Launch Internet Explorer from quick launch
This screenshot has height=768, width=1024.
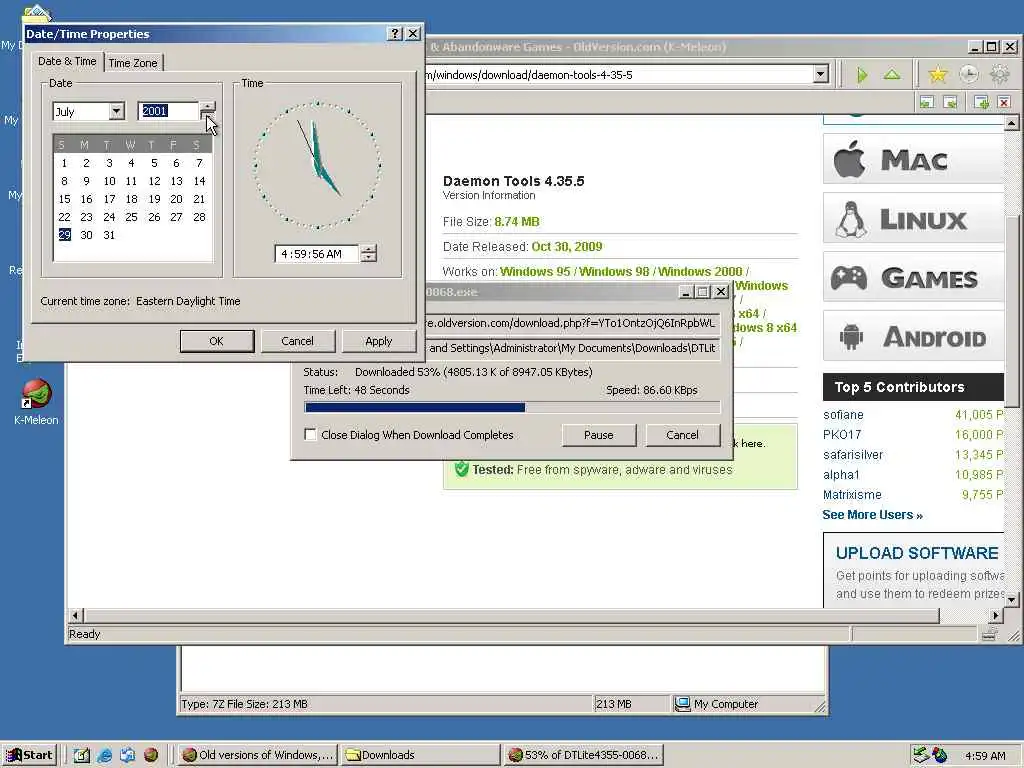click(104, 755)
